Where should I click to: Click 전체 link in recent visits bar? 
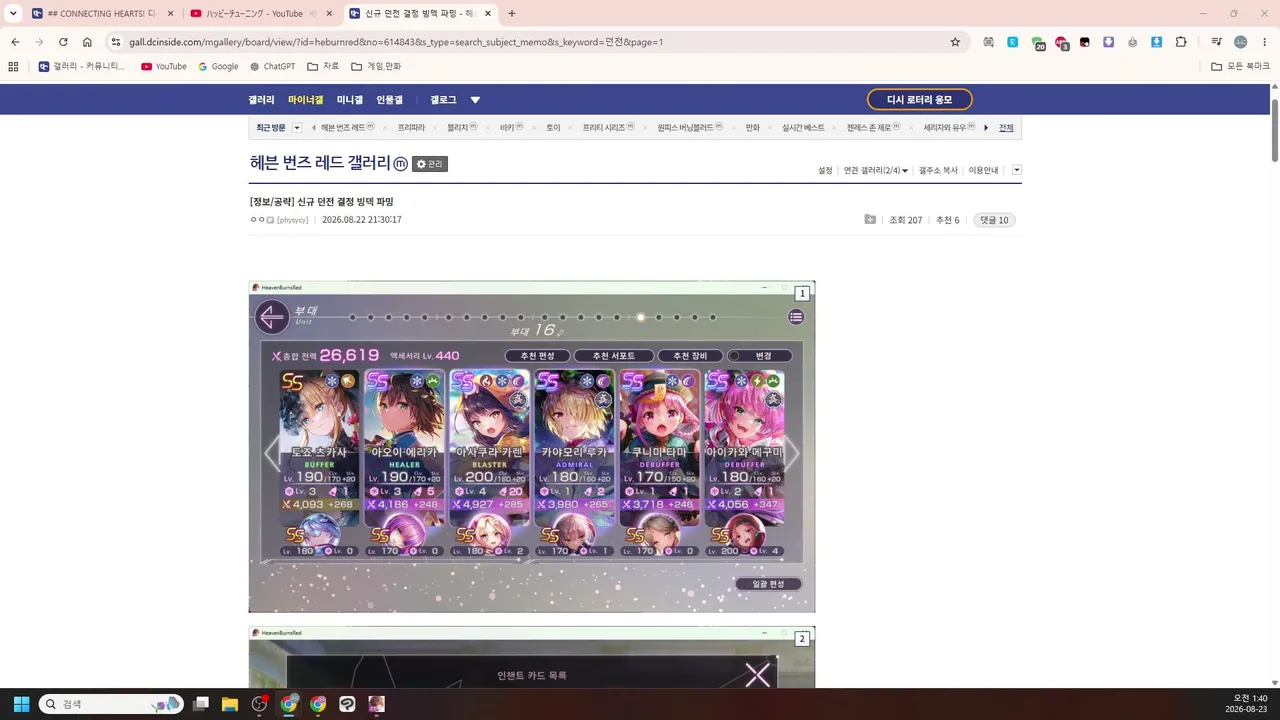click(x=1006, y=128)
